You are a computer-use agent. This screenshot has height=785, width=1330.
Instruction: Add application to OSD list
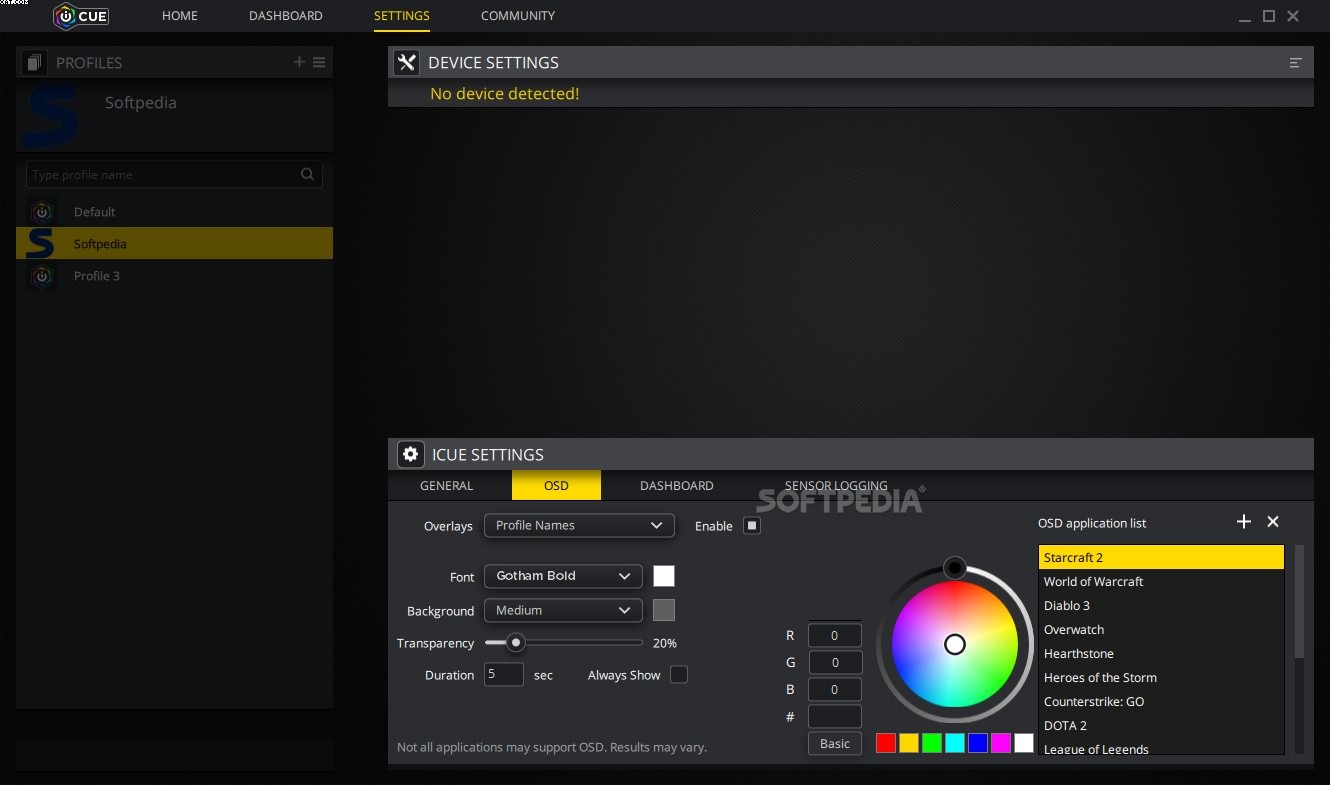point(1244,521)
